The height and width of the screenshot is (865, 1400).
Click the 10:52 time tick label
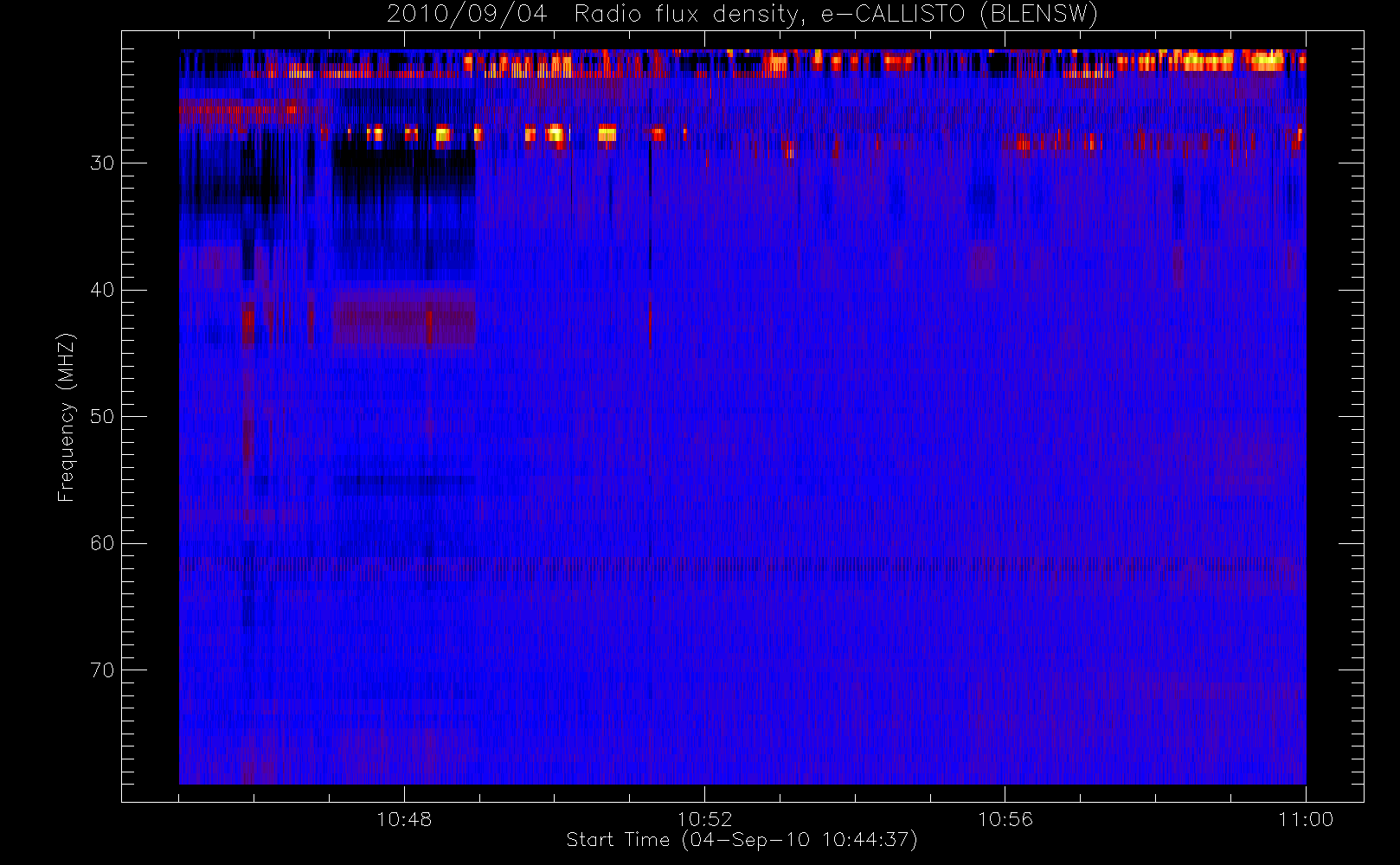coord(704,819)
